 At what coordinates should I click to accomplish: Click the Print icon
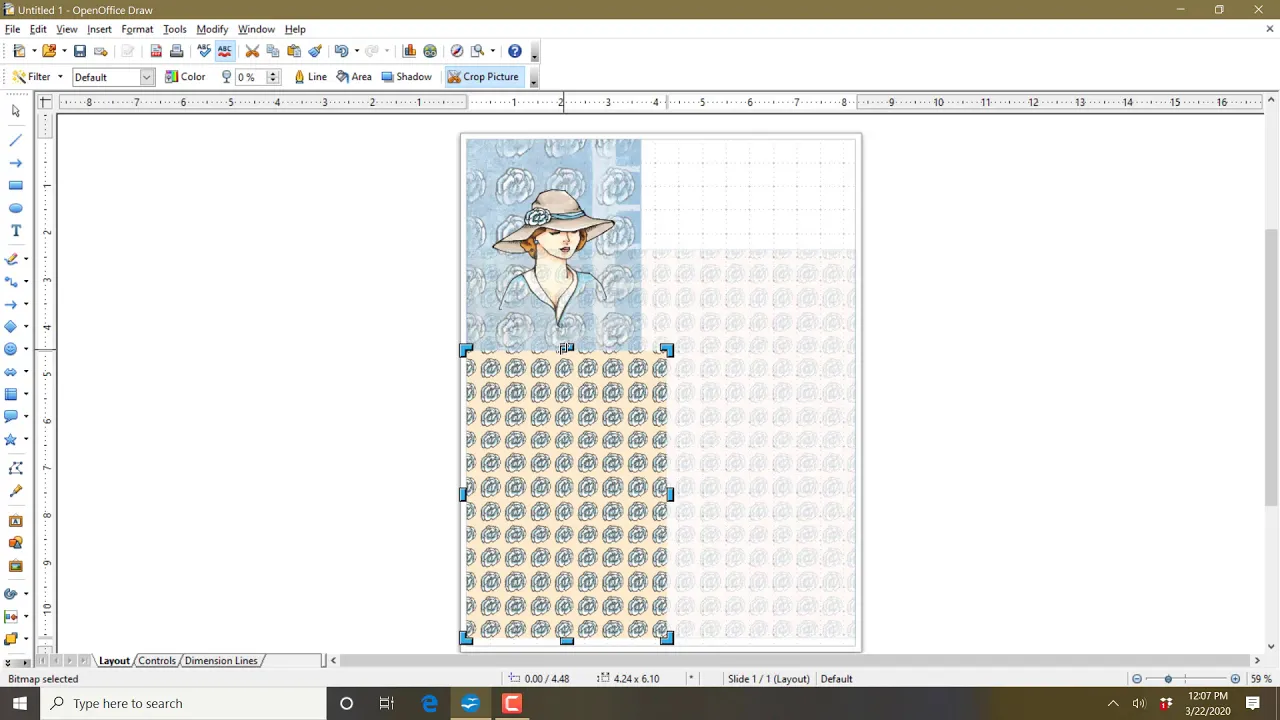176,51
